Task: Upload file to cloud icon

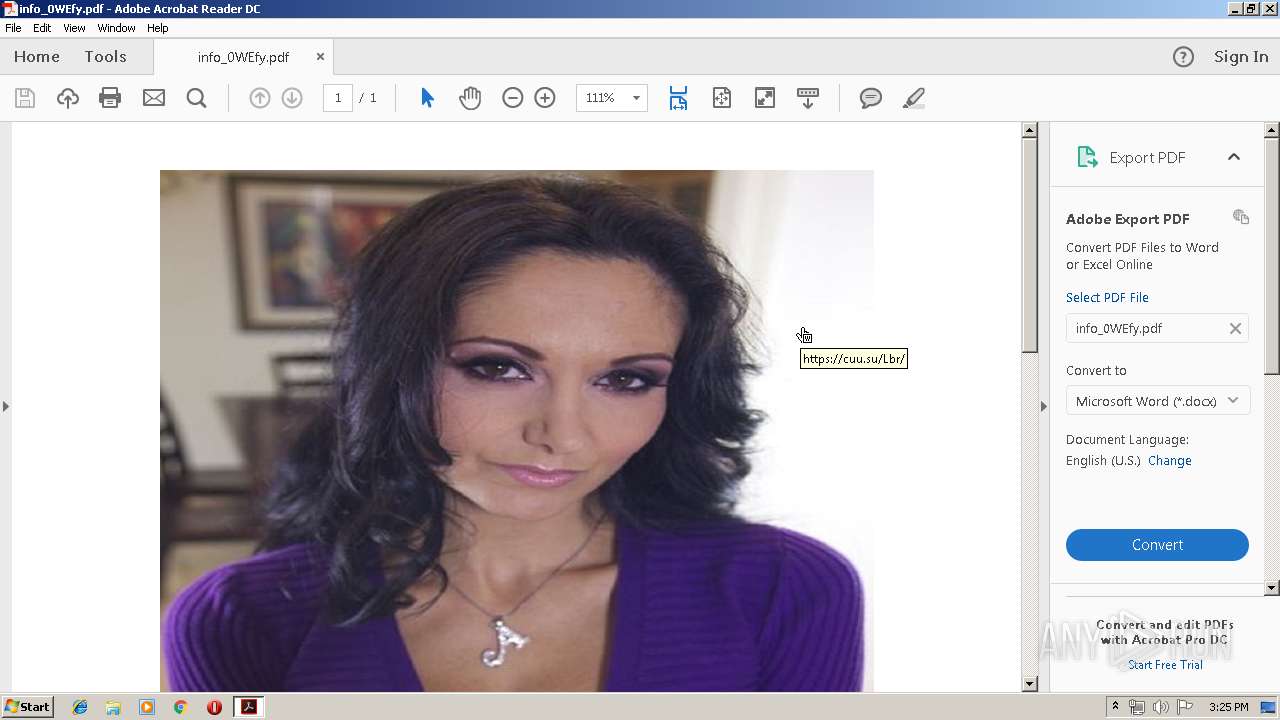Action: 68,98
